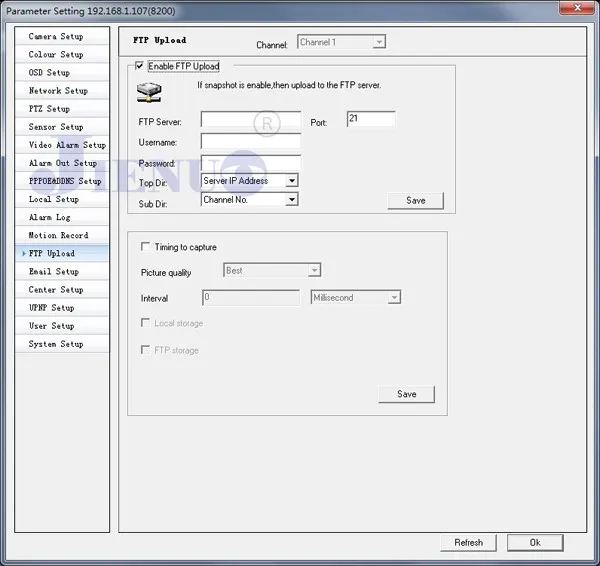
Task: Open the Channel 1 dropdown
Action: coord(341,42)
